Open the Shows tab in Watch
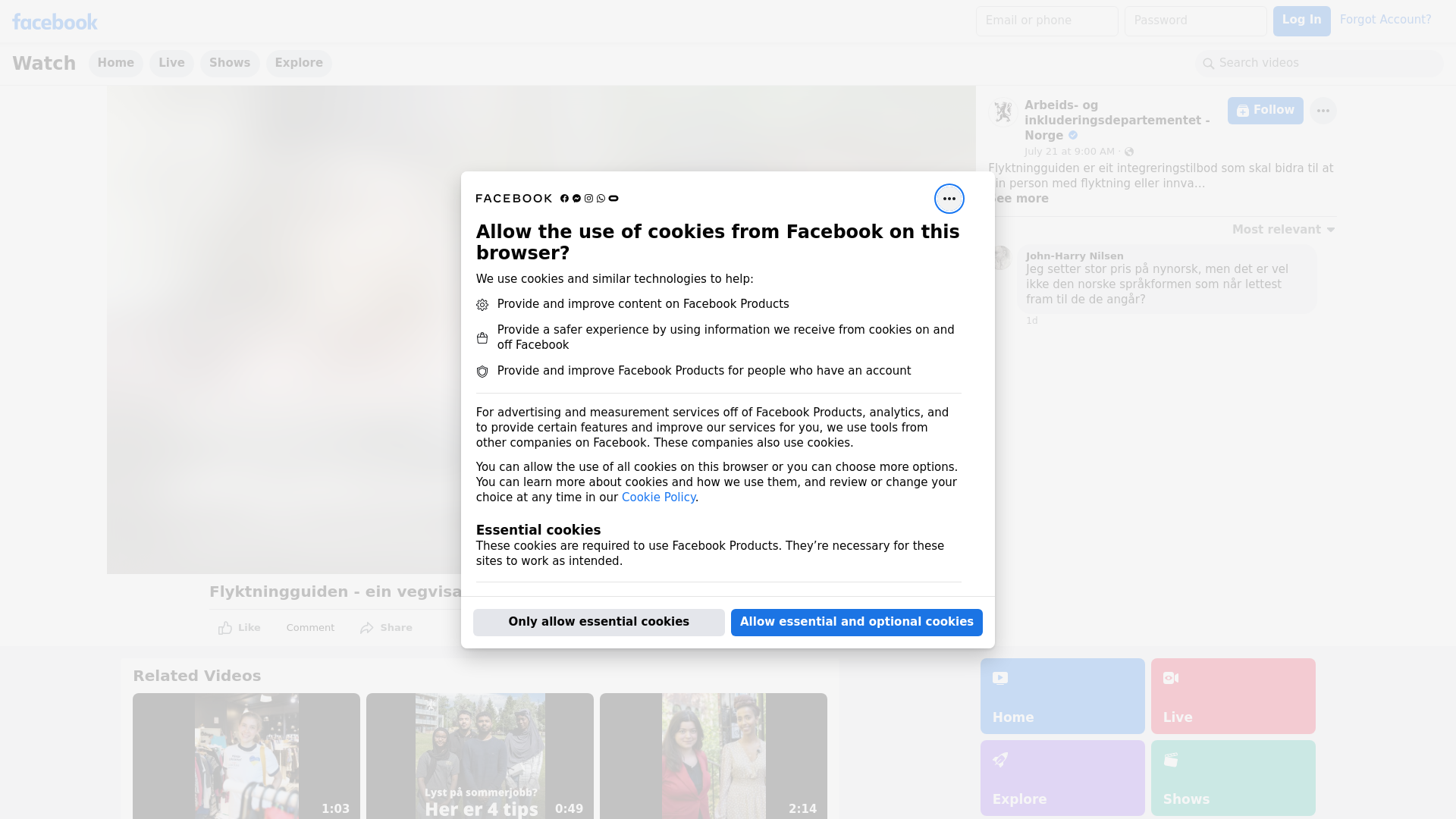This screenshot has height=819, width=1456. (230, 63)
